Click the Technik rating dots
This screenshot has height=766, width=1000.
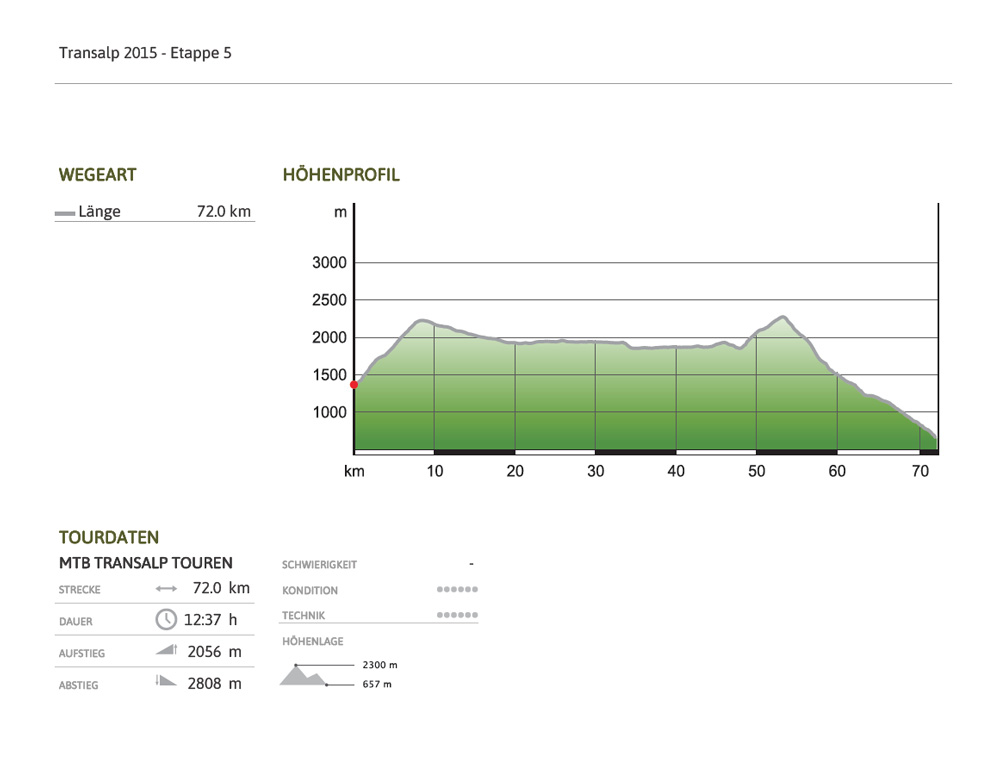(457, 615)
